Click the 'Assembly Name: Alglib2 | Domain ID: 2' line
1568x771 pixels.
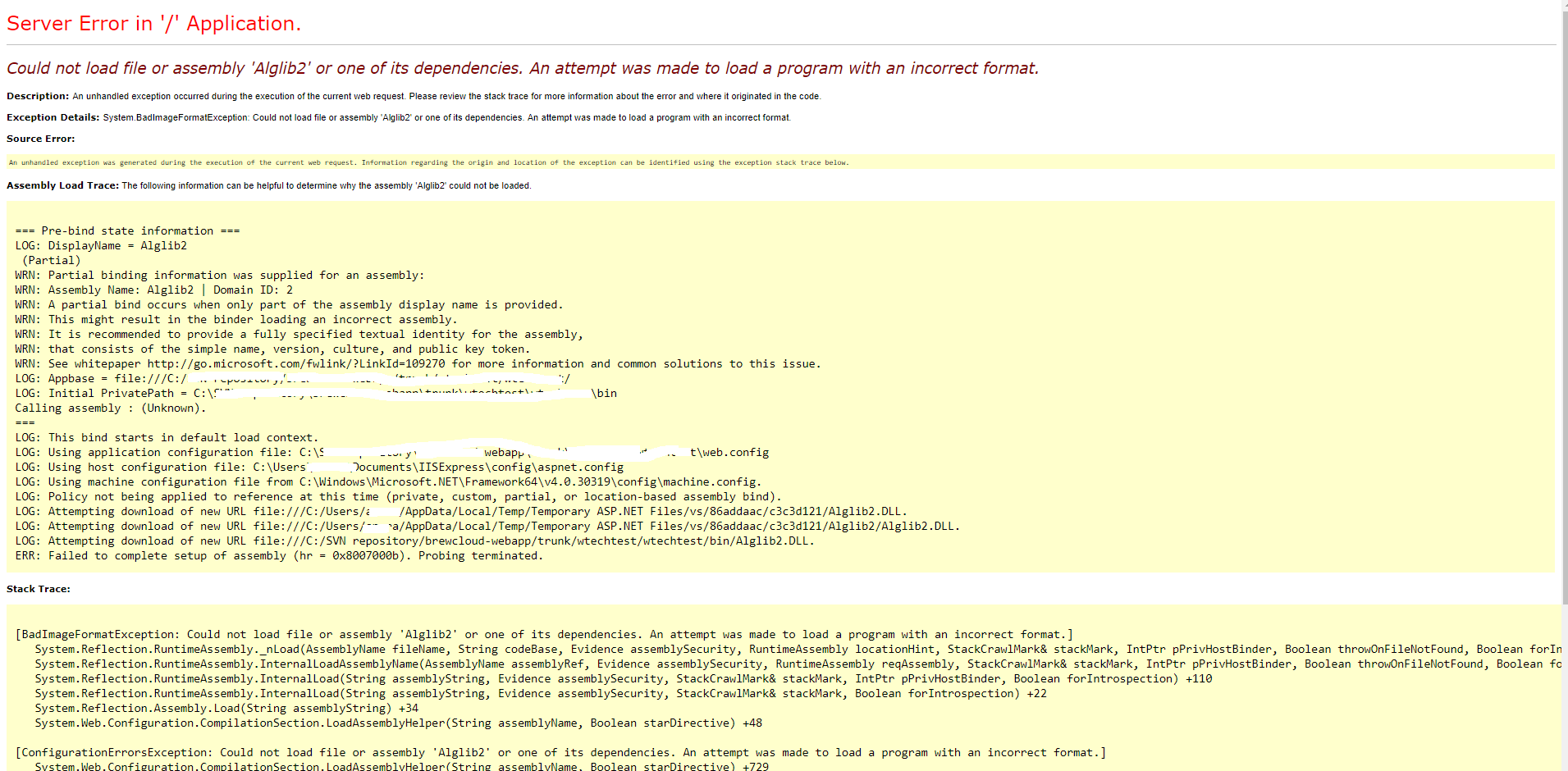tap(154, 290)
